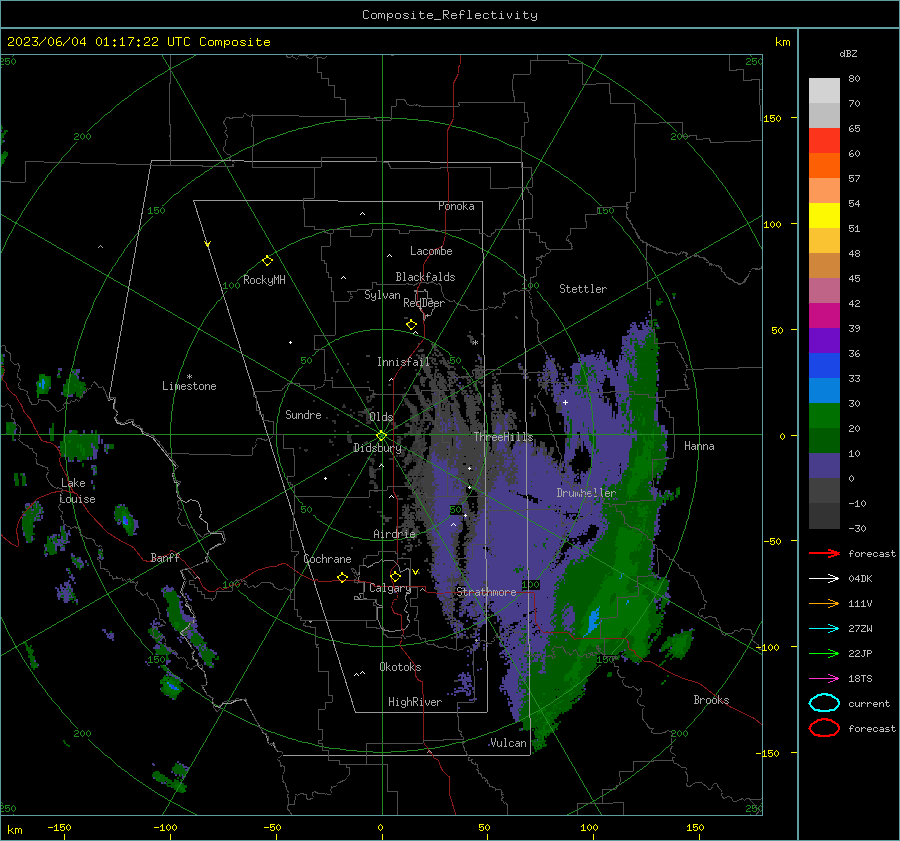Click the Drumheller city label
The width and height of the screenshot is (900, 841).
click(586, 493)
